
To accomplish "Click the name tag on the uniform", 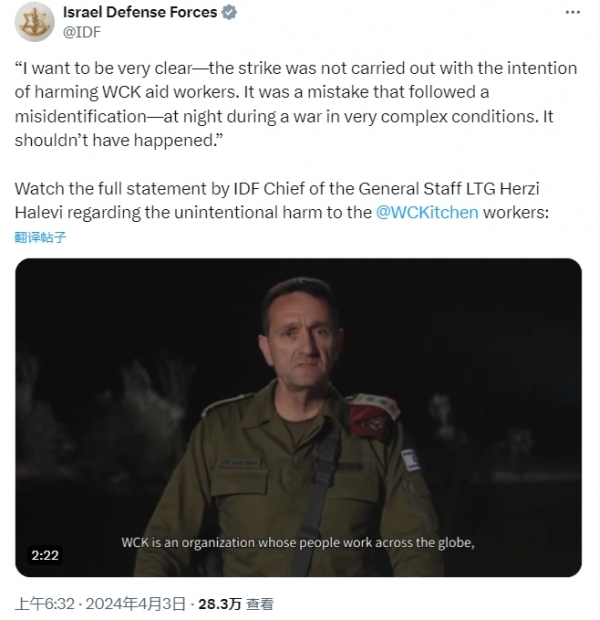I will pyautogui.click(x=240, y=463).
